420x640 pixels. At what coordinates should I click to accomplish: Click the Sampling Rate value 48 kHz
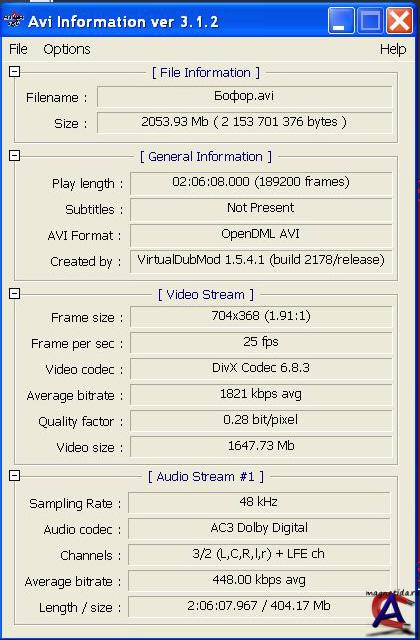click(259, 502)
